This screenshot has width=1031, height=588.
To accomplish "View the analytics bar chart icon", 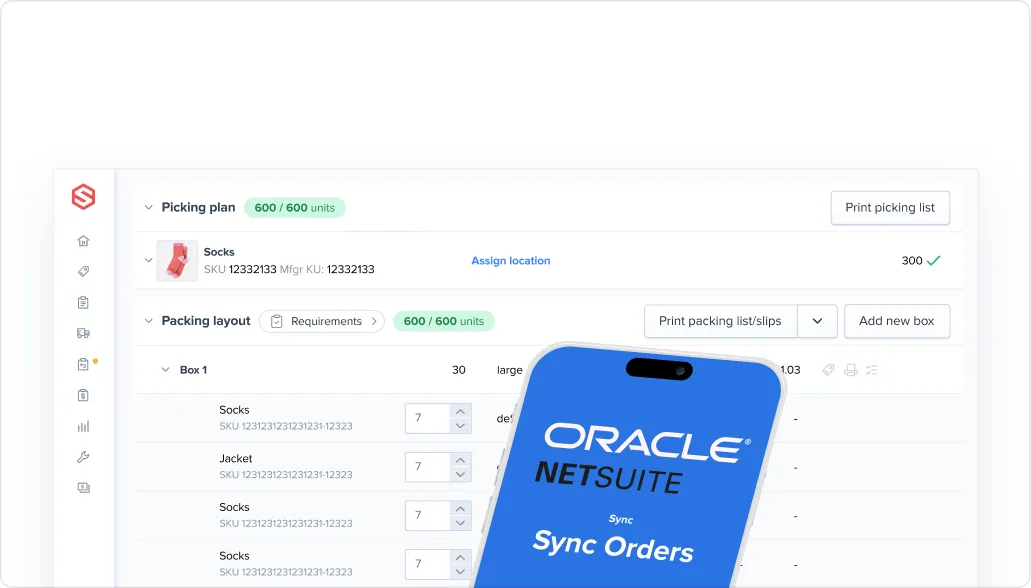I will (83, 425).
